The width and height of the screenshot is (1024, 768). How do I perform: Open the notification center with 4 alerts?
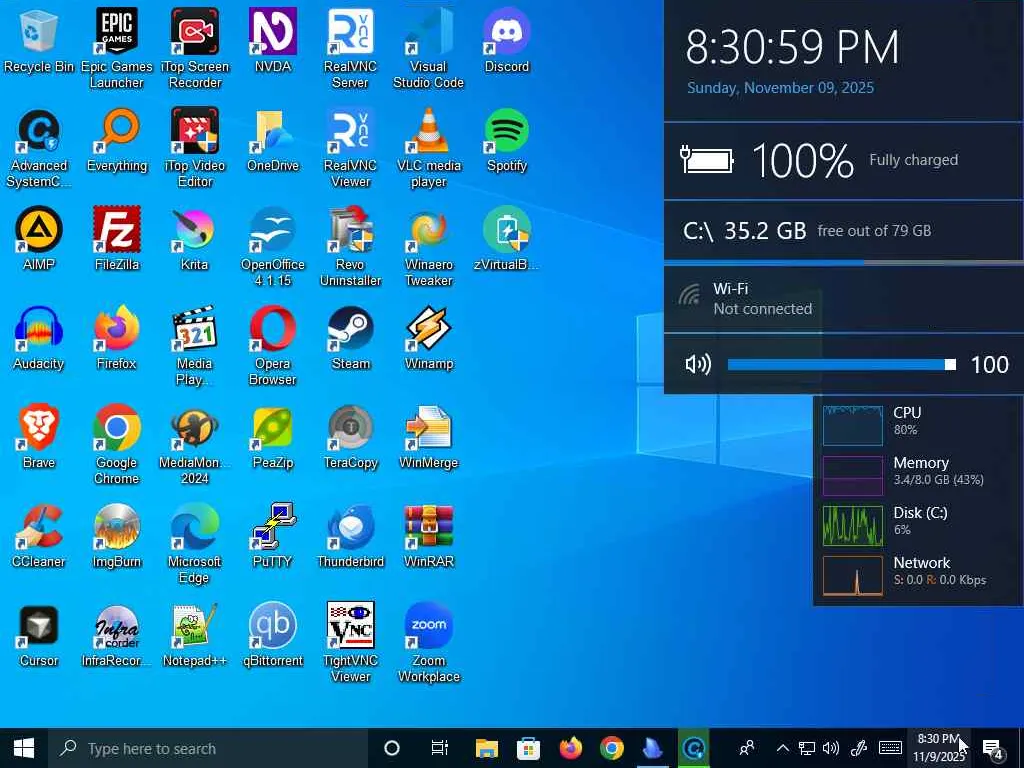coord(993,748)
